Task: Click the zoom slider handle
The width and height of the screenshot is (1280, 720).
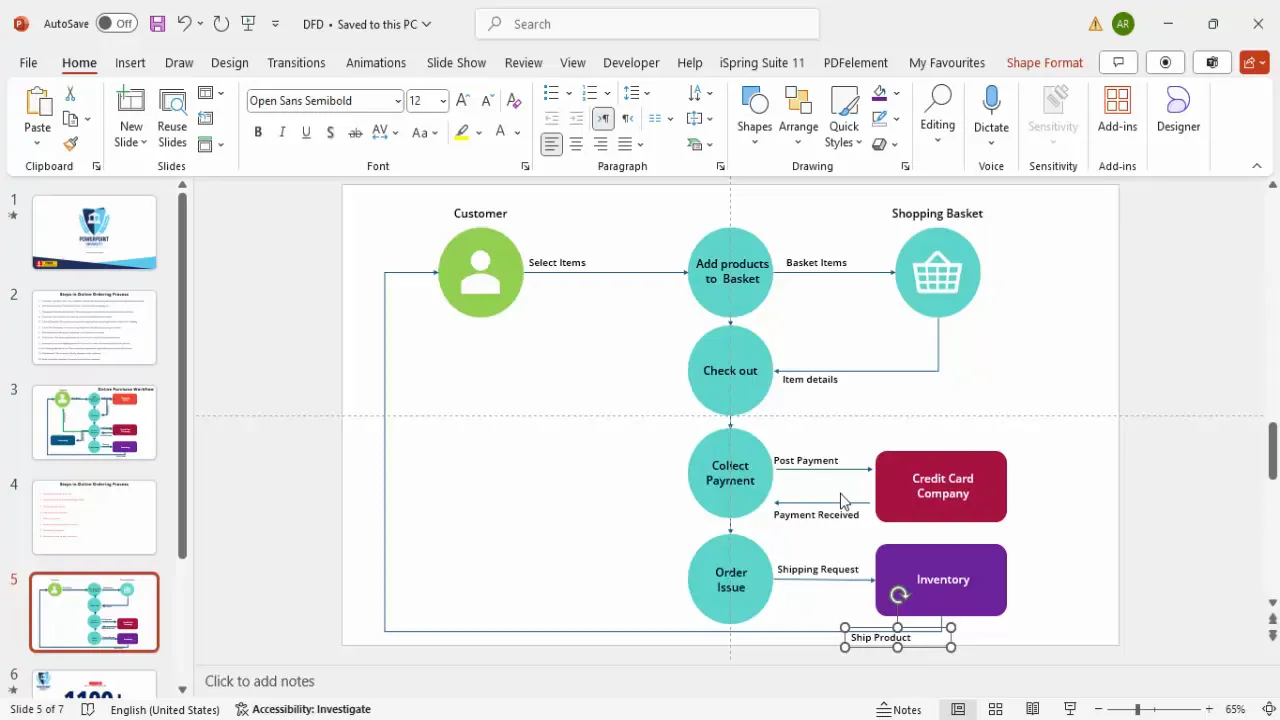Action: tap(1137, 709)
